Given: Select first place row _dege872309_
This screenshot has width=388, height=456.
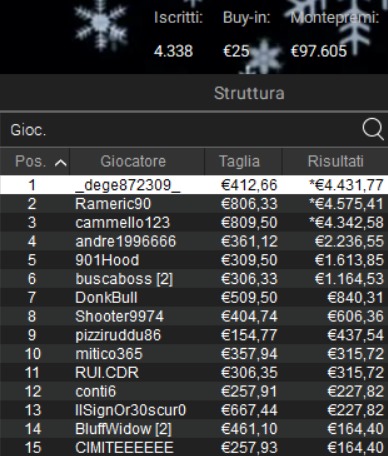Looking at the screenshot, I should (194, 185).
